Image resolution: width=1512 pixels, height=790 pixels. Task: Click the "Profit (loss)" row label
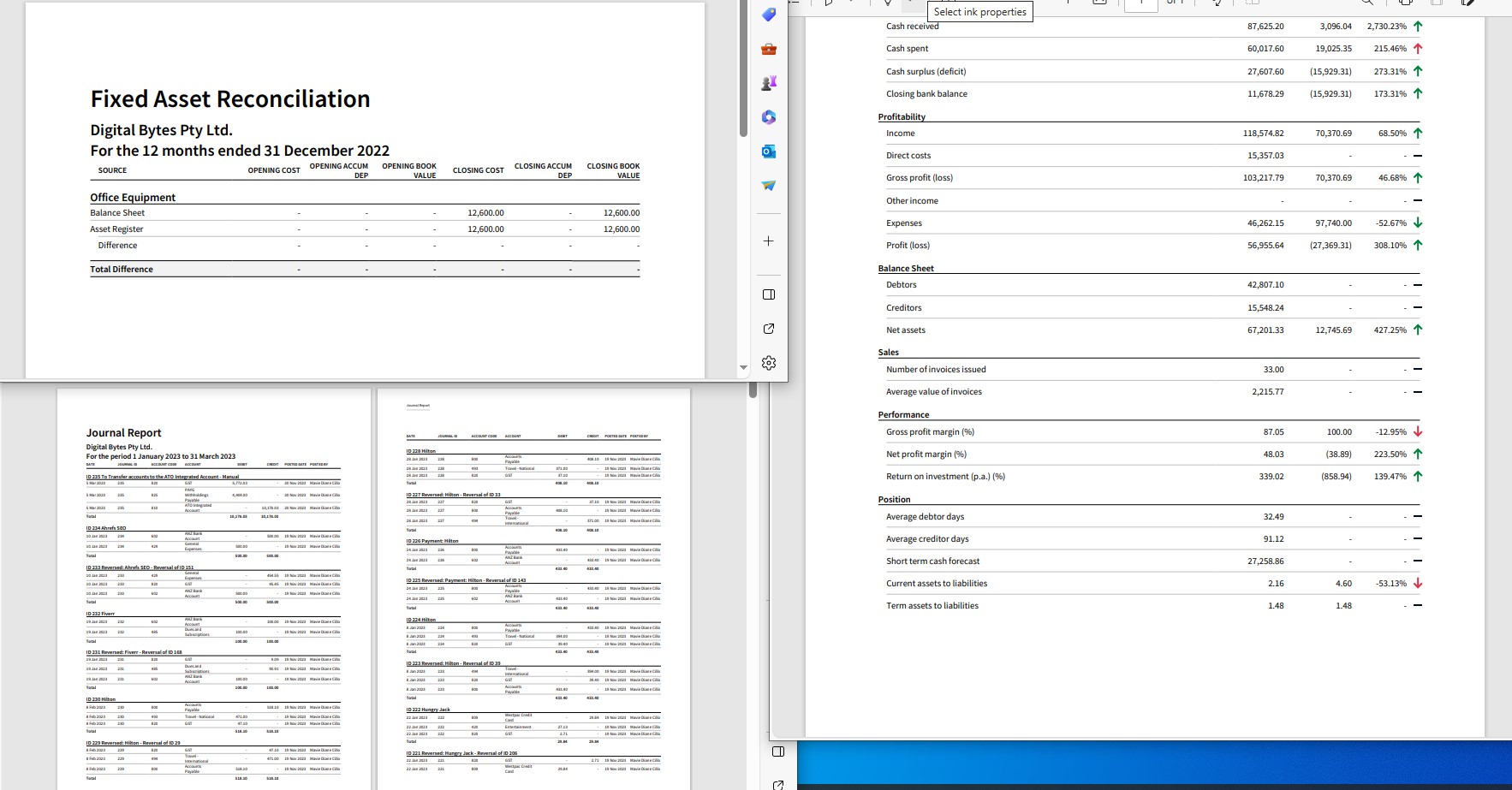tap(908, 246)
